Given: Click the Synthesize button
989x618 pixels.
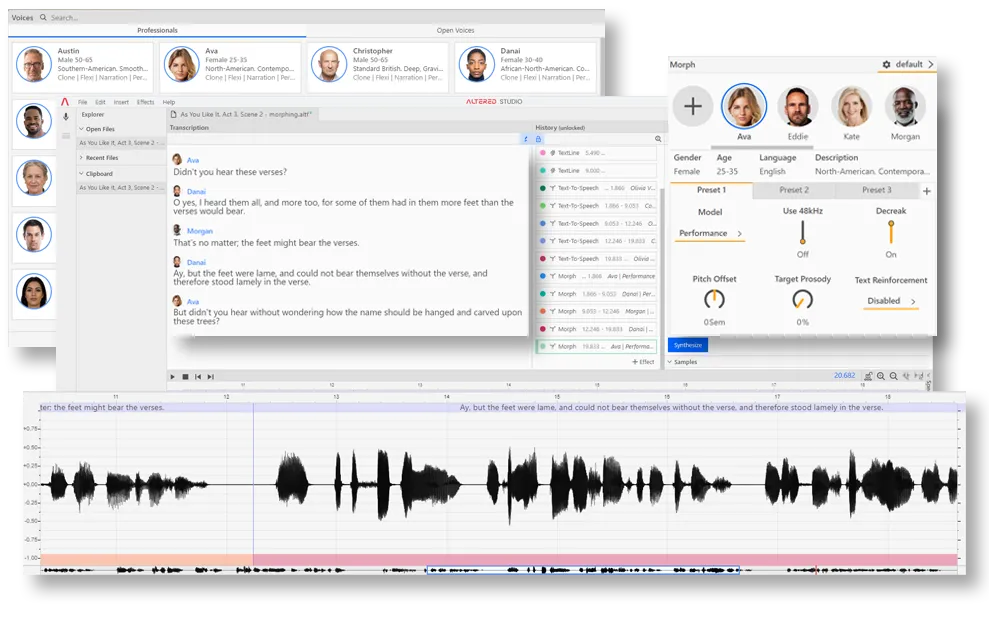Looking at the screenshot, I should point(688,345).
